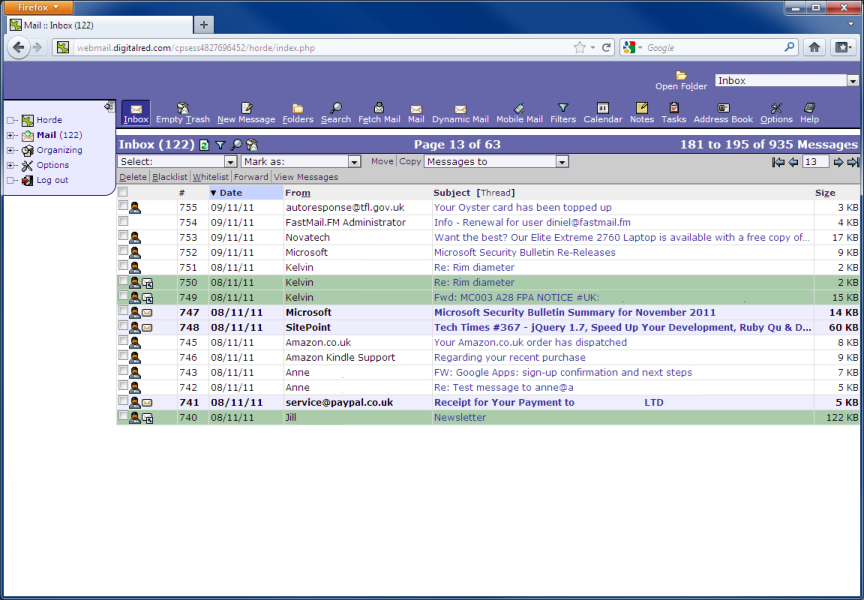The height and width of the screenshot is (600, 864).
Task: Select Log out in the sidebar
Action: (x=52, y=180)
